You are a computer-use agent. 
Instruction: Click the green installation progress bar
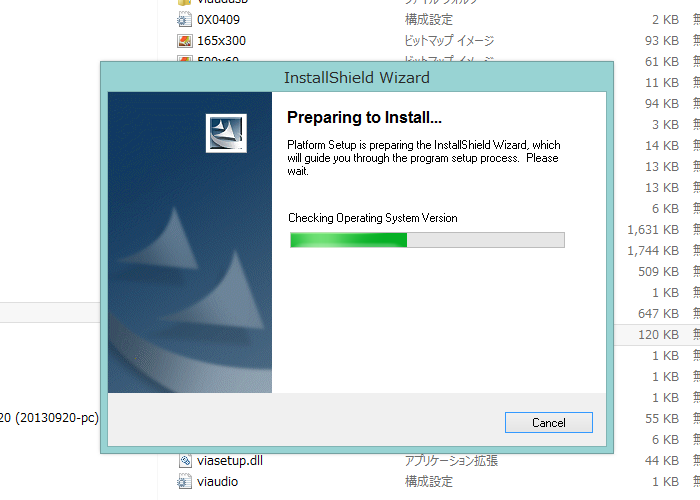pos(427,240)
